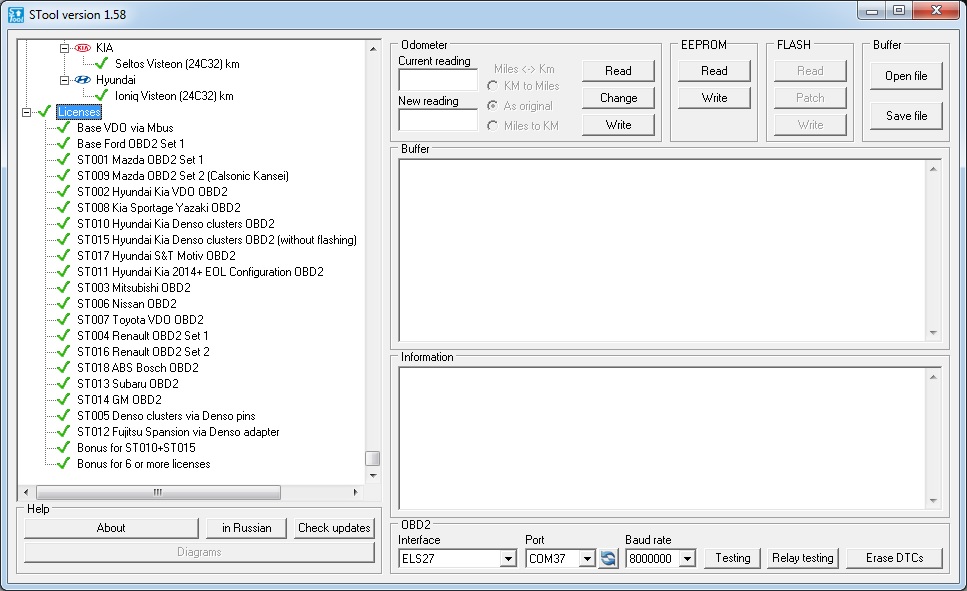
Task: Click checkmark icon of ST001 Mazda OBD2 Set 1
Action: [x=64, y=160]
